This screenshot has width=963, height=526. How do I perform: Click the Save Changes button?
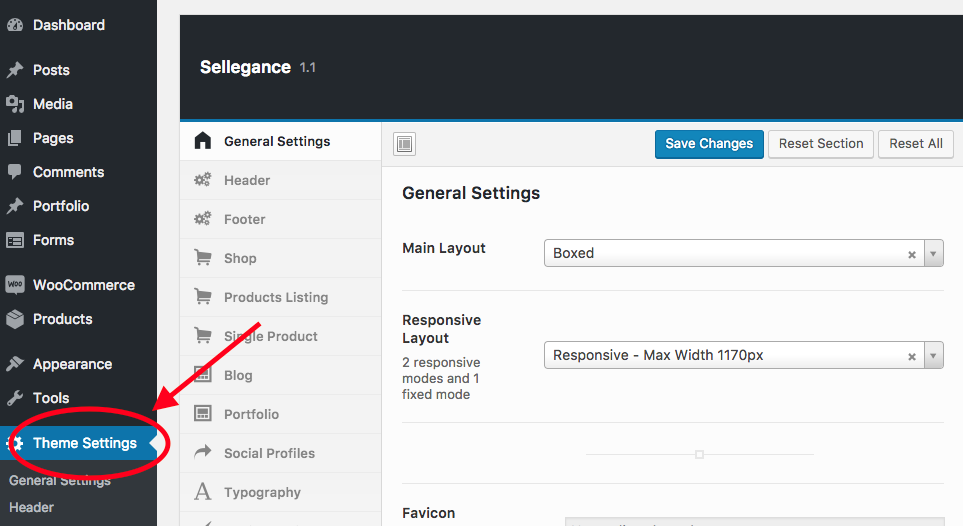709,144
